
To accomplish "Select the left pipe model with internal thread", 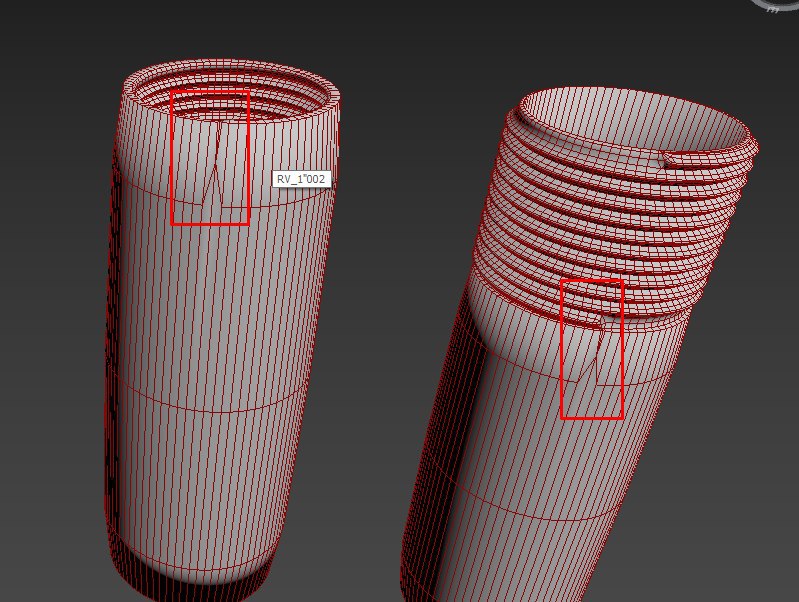I will click(x=222, y=331).
